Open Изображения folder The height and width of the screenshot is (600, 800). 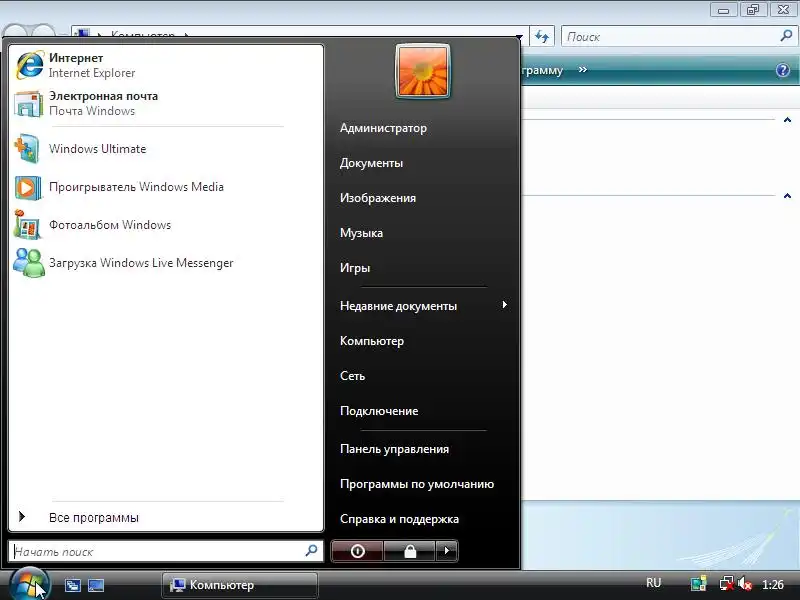(378, 198)
